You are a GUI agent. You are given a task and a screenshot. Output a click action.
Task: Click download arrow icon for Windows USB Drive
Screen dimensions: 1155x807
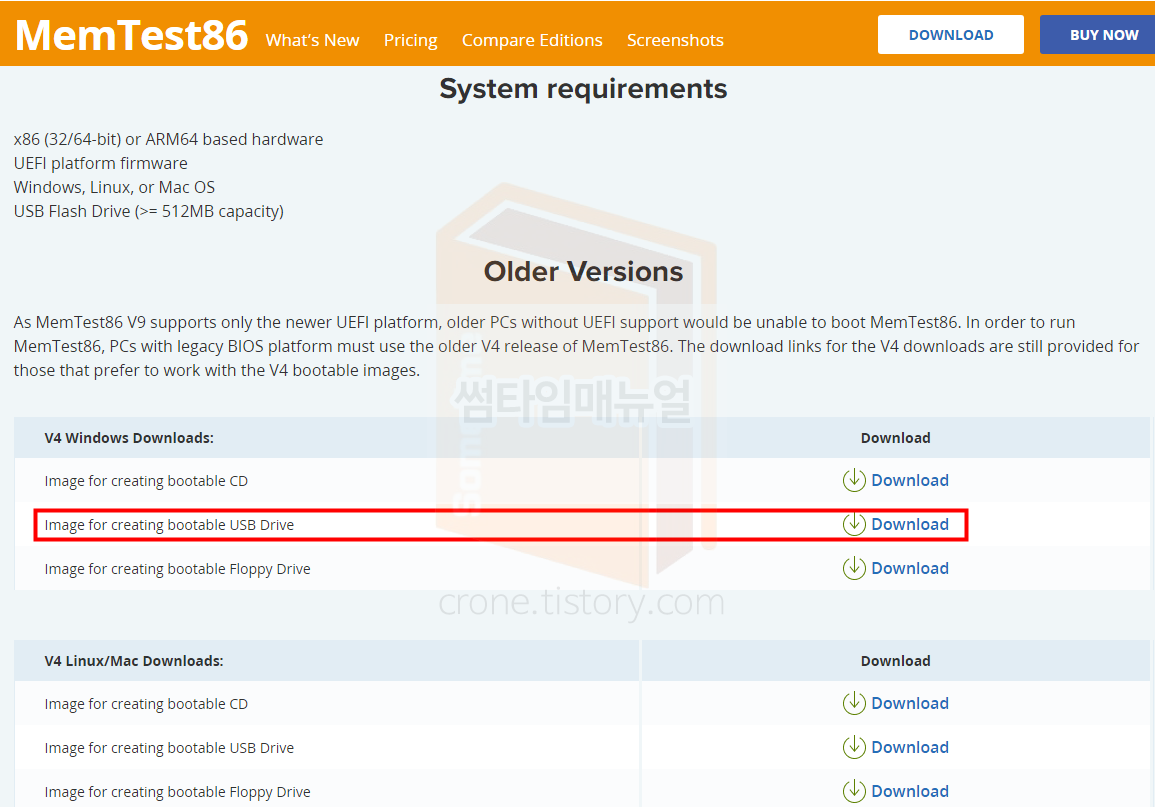[854, 524]
